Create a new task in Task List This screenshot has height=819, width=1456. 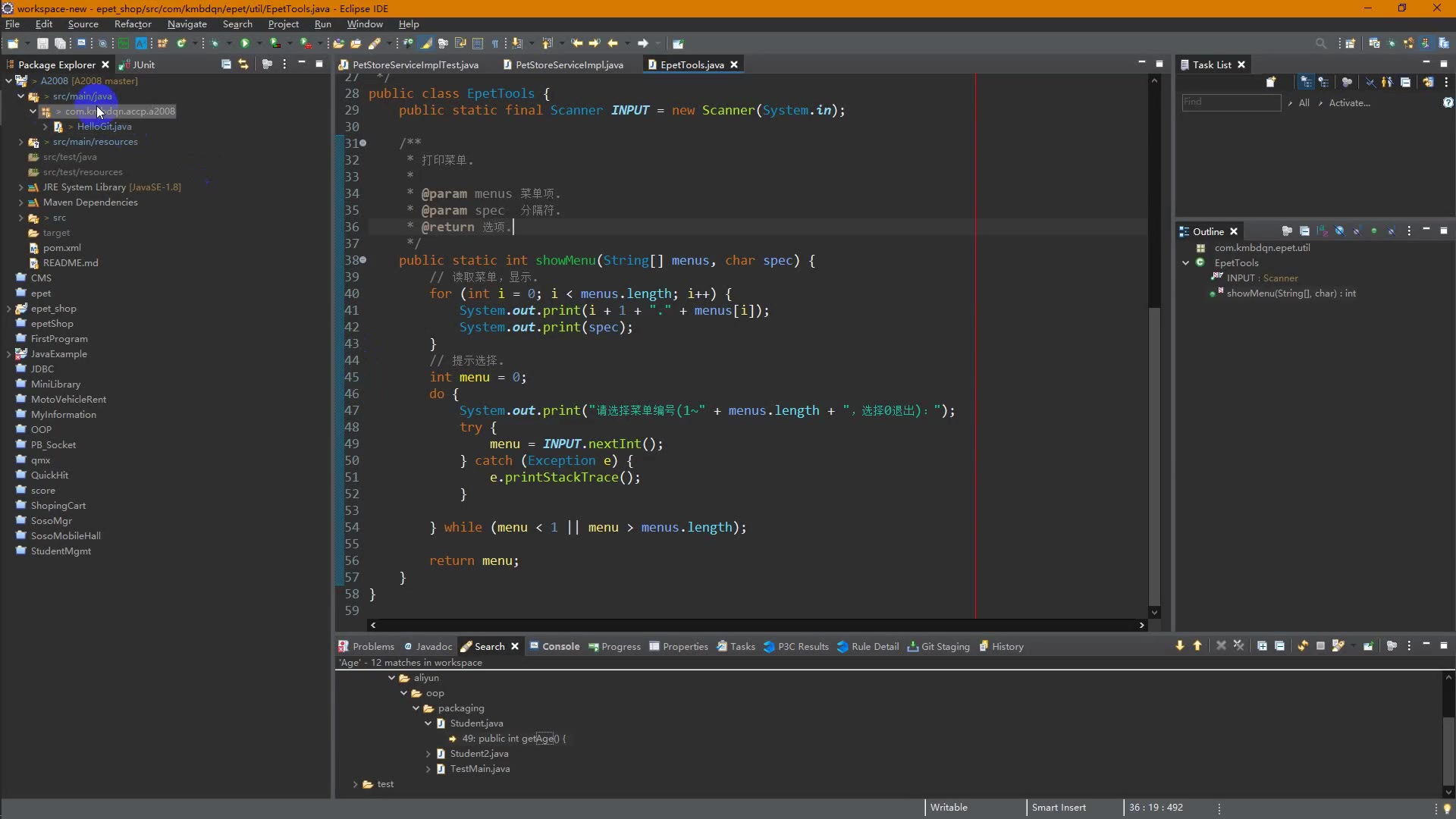tap(1271, 82)
